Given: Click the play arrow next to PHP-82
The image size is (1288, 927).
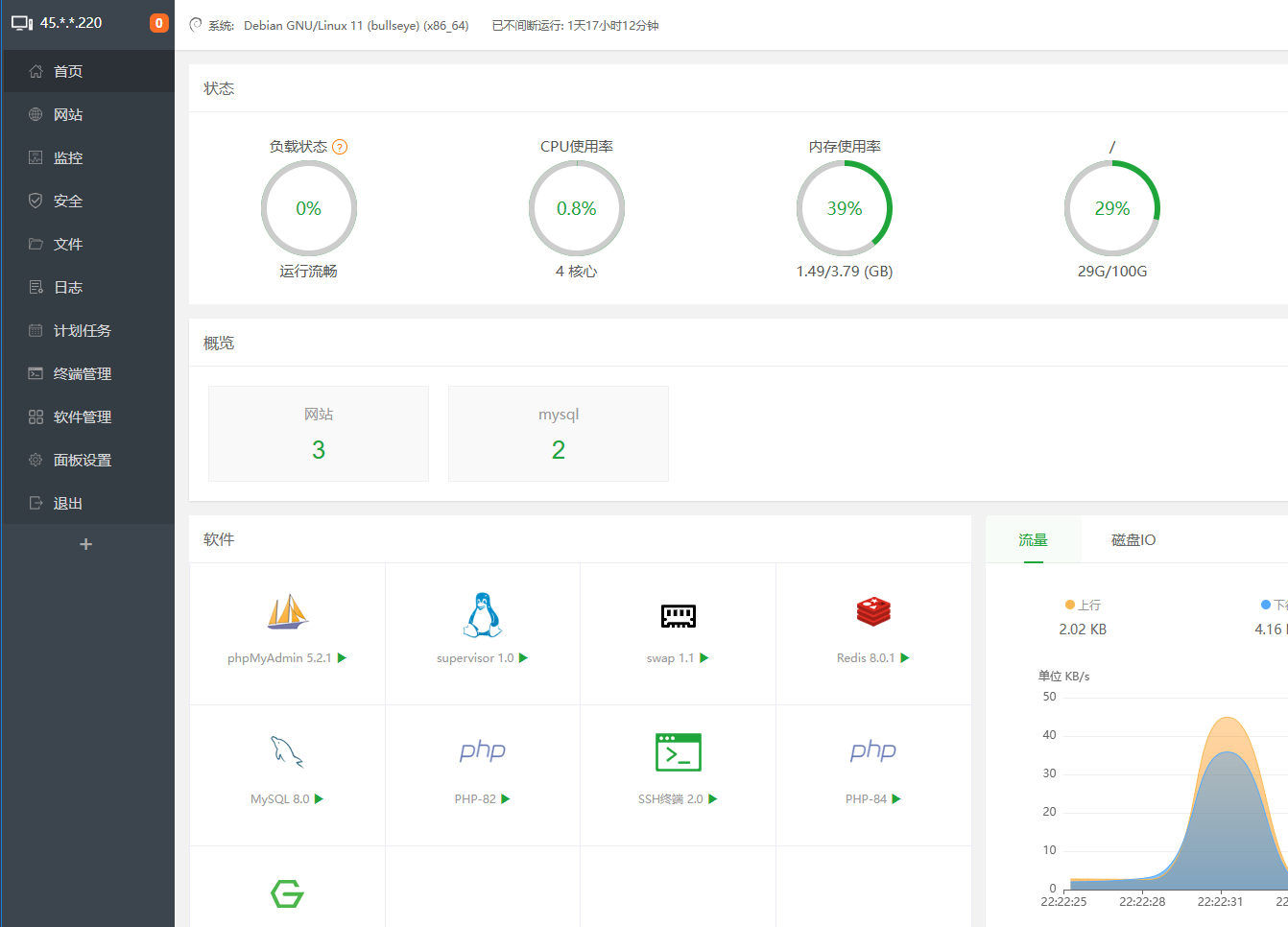Looking at the screenshot, I should (506, 799).
